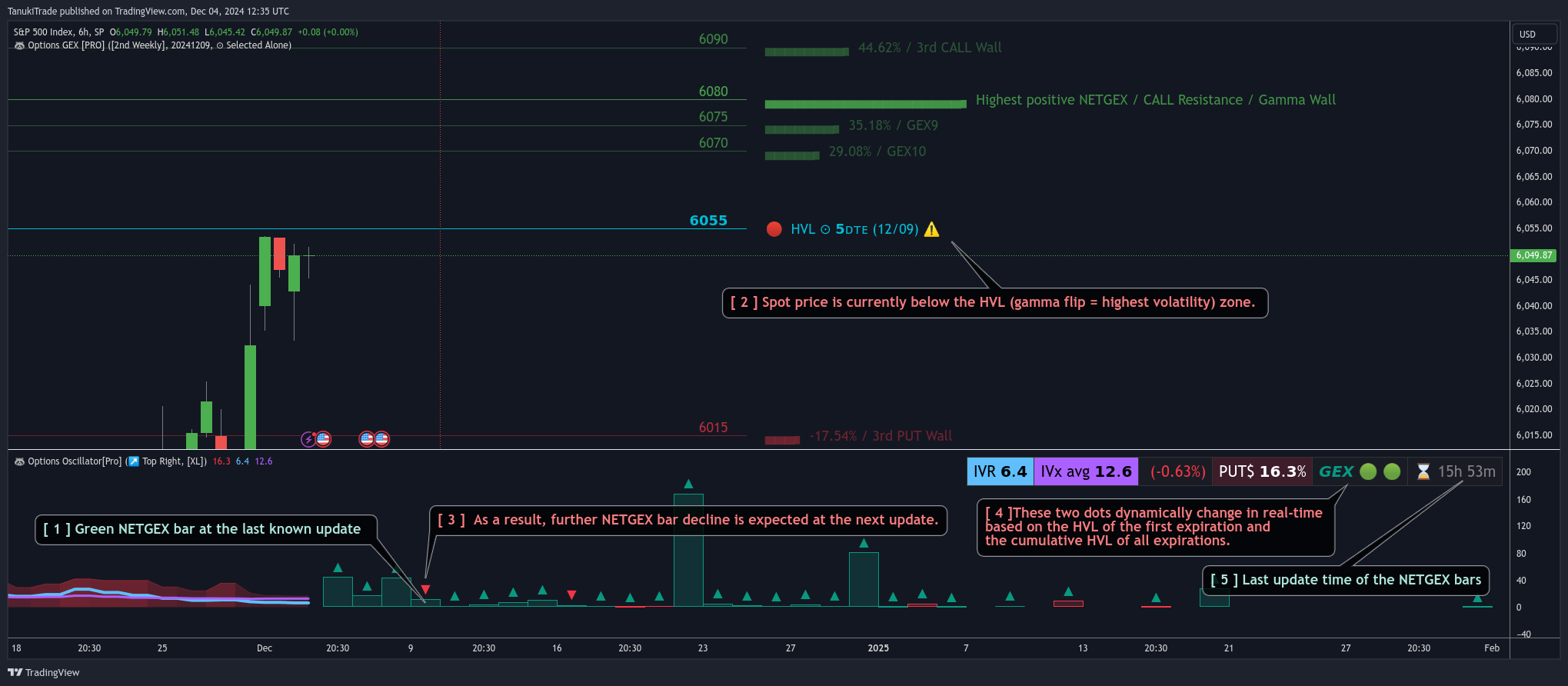Click the TradingView logo at bottom left

(44, 672)
